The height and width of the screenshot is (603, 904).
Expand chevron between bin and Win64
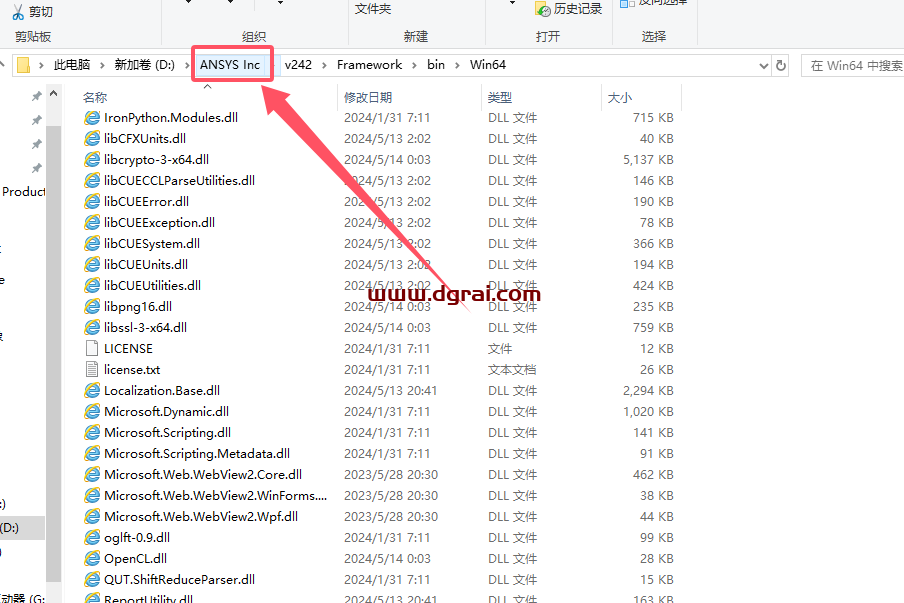point(457,65)
